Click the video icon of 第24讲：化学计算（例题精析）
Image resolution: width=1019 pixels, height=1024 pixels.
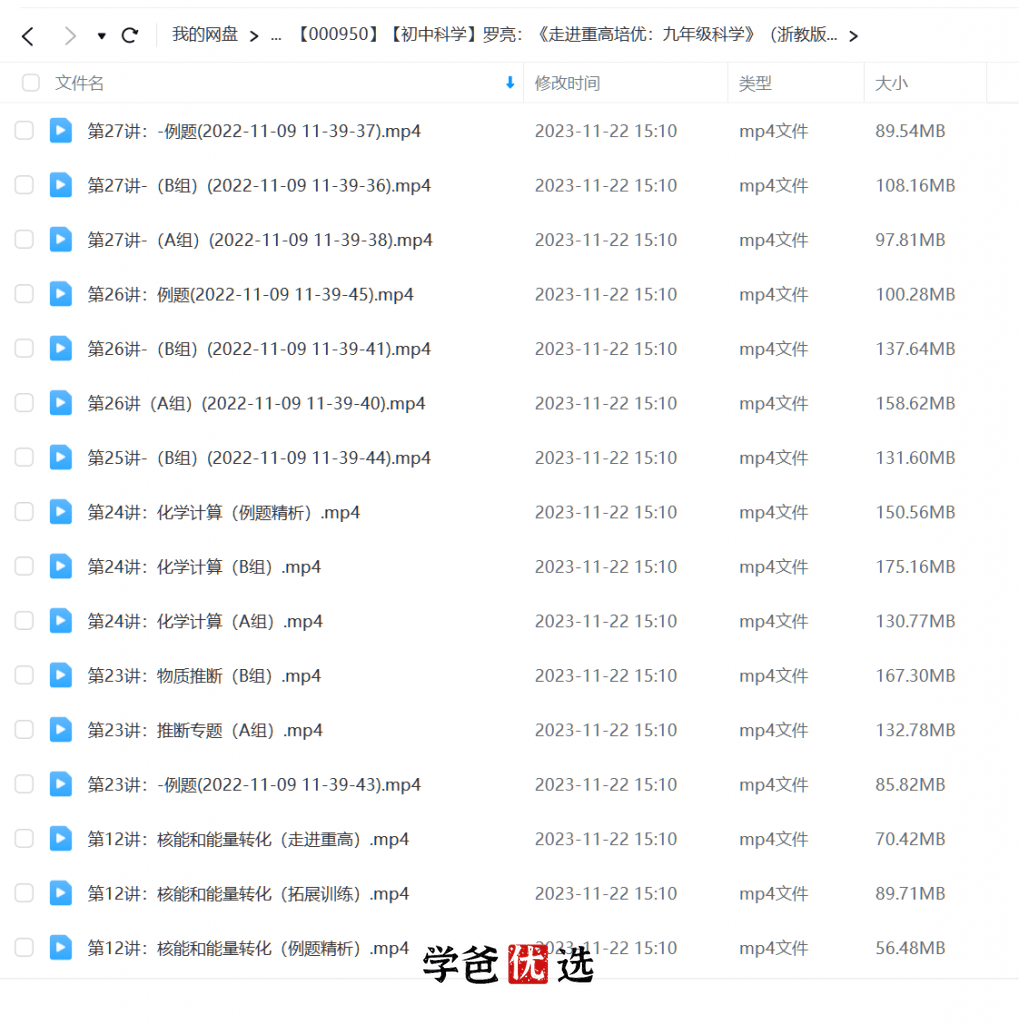(61, 512)
